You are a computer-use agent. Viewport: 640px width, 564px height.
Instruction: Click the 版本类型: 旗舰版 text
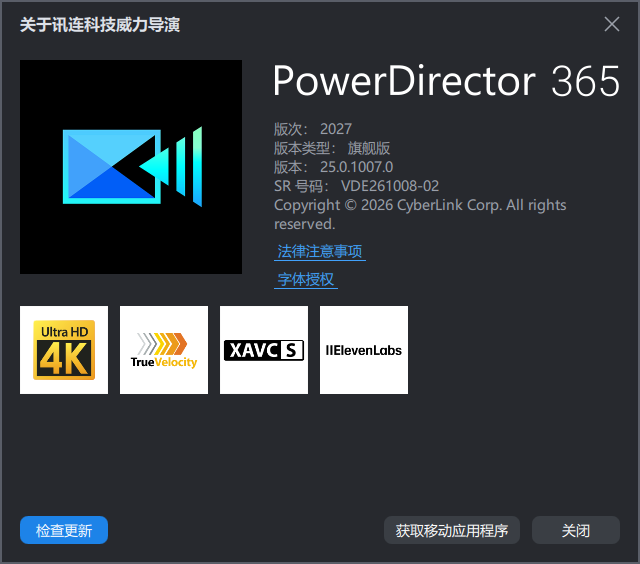coord(332,148)
